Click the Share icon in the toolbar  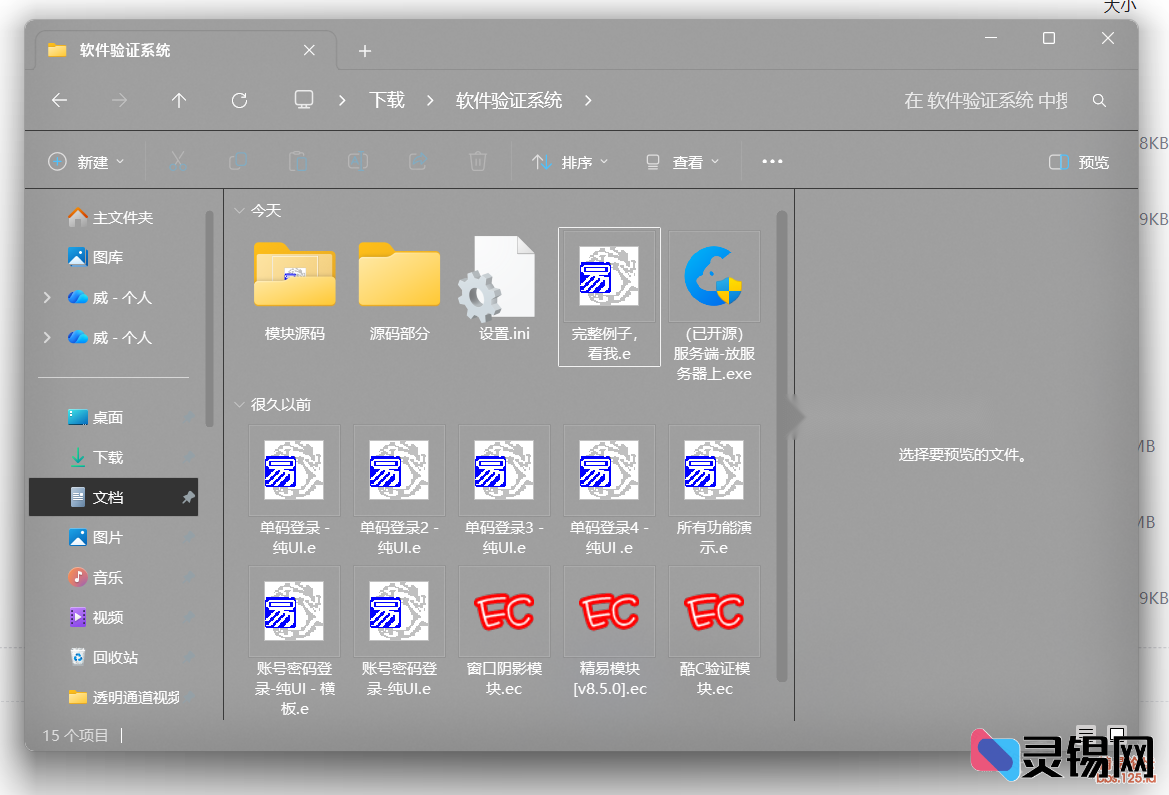(x=417, y=161)
